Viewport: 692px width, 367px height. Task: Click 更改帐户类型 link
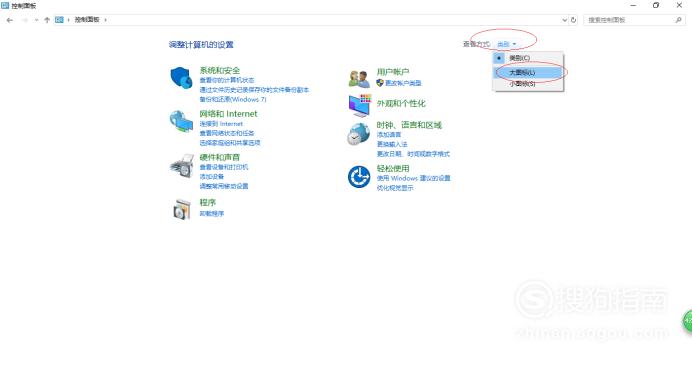point(403,83)
